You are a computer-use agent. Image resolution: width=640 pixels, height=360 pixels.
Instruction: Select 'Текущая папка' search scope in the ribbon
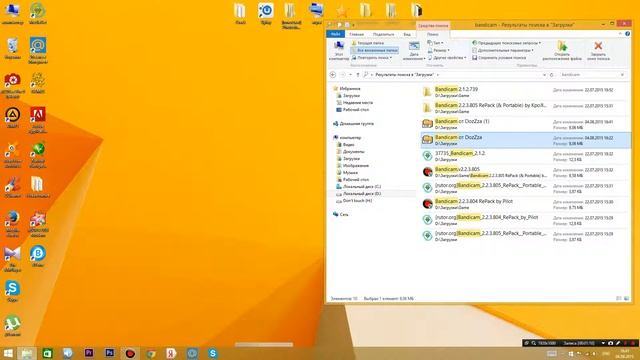click(367, 43)
